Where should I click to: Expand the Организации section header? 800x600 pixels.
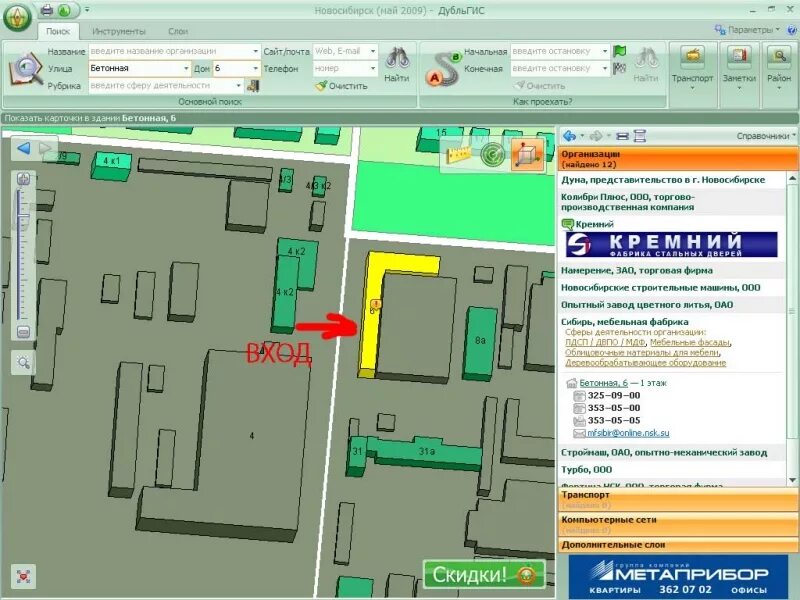point(678,159)
